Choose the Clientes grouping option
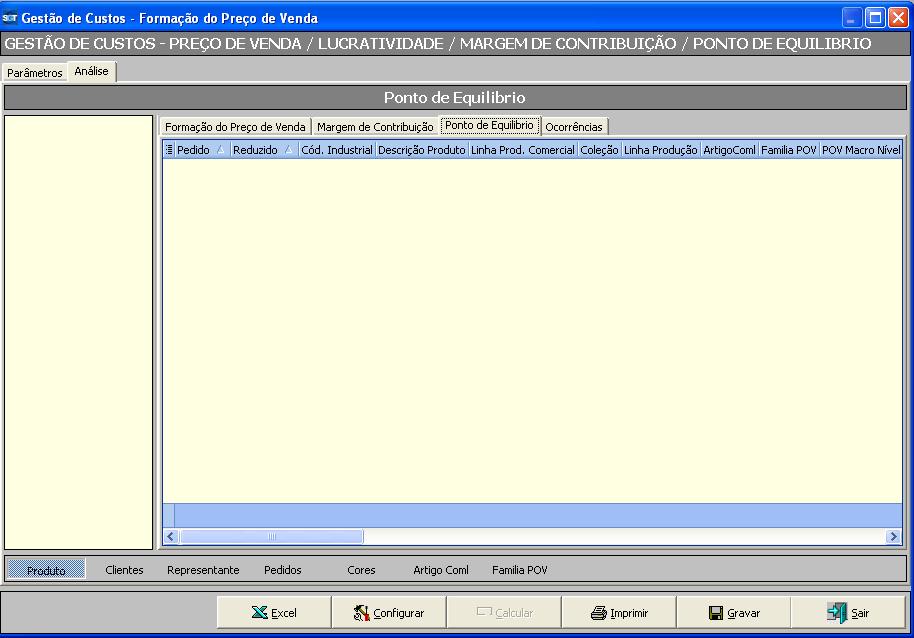Viewport: 914px width, 638px height. click(124, 570)
